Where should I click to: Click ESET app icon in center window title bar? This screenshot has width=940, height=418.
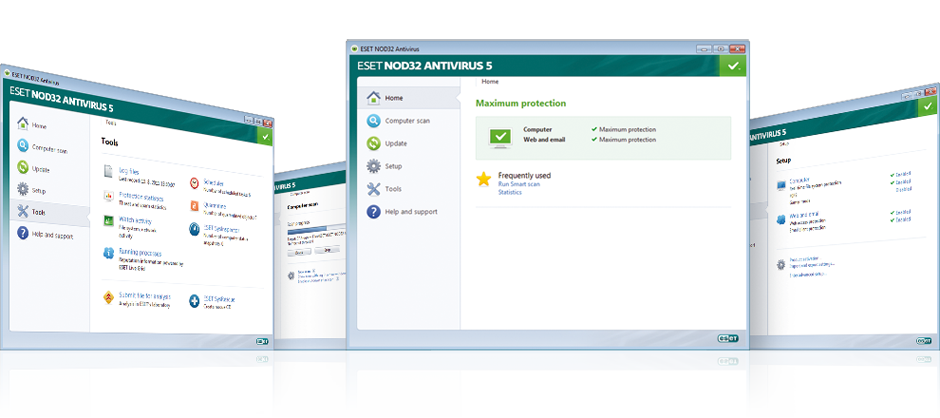coord(354,48)
